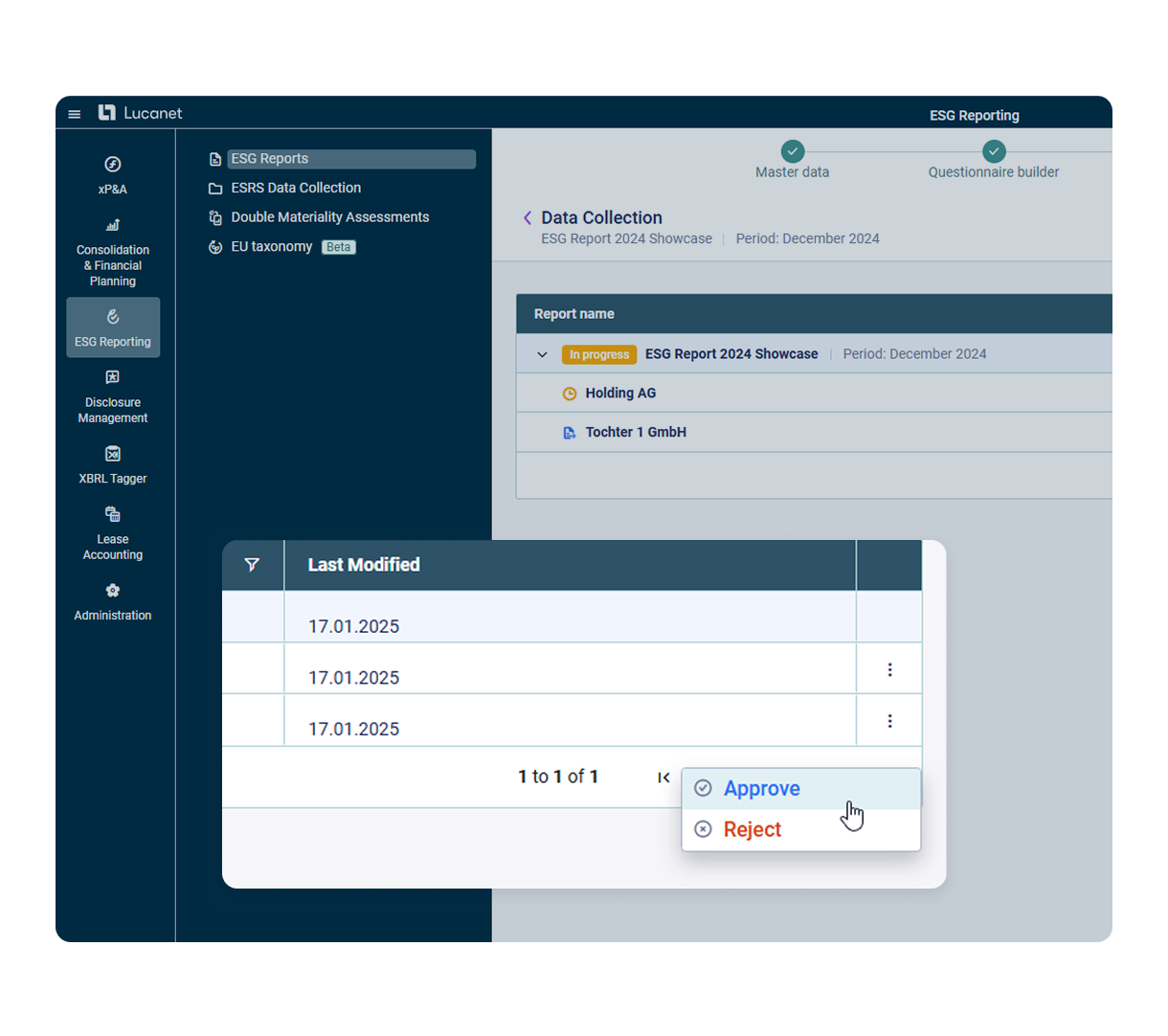Open the xP&A module

tap(112, 174)
